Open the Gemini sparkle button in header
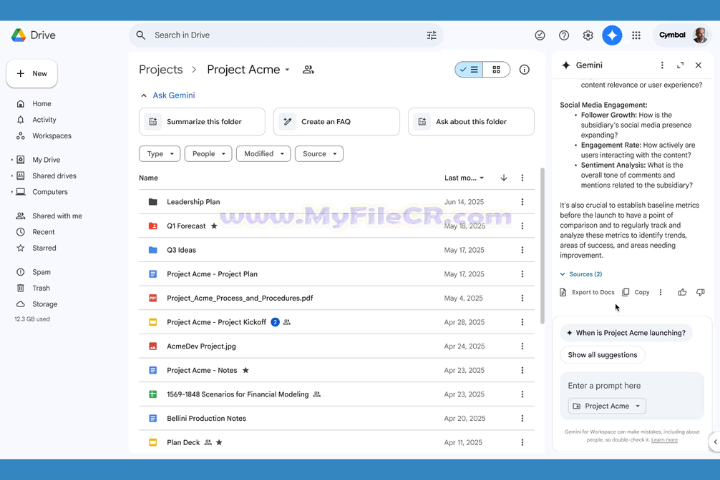The image size is (720, 480). (612, 35)
